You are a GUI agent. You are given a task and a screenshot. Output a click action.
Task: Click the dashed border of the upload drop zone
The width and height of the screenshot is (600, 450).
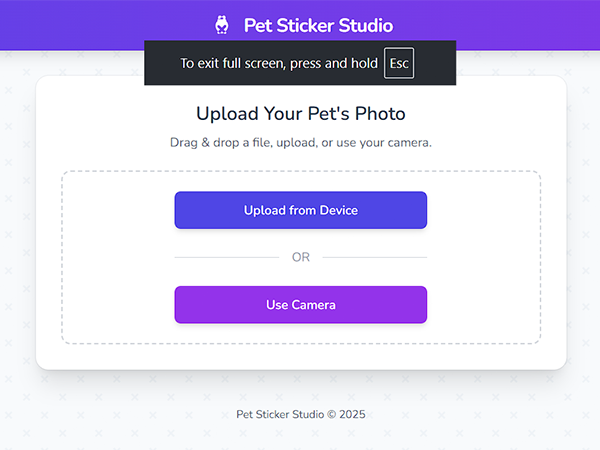tap(62, 258)
